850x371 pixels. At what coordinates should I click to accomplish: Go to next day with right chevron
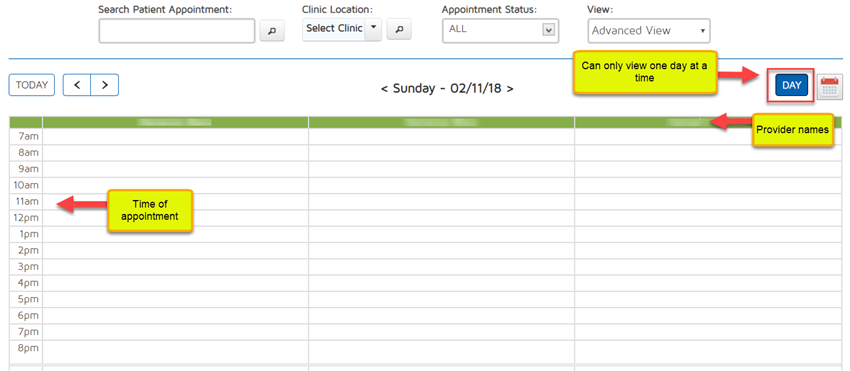tap(105, 85)
